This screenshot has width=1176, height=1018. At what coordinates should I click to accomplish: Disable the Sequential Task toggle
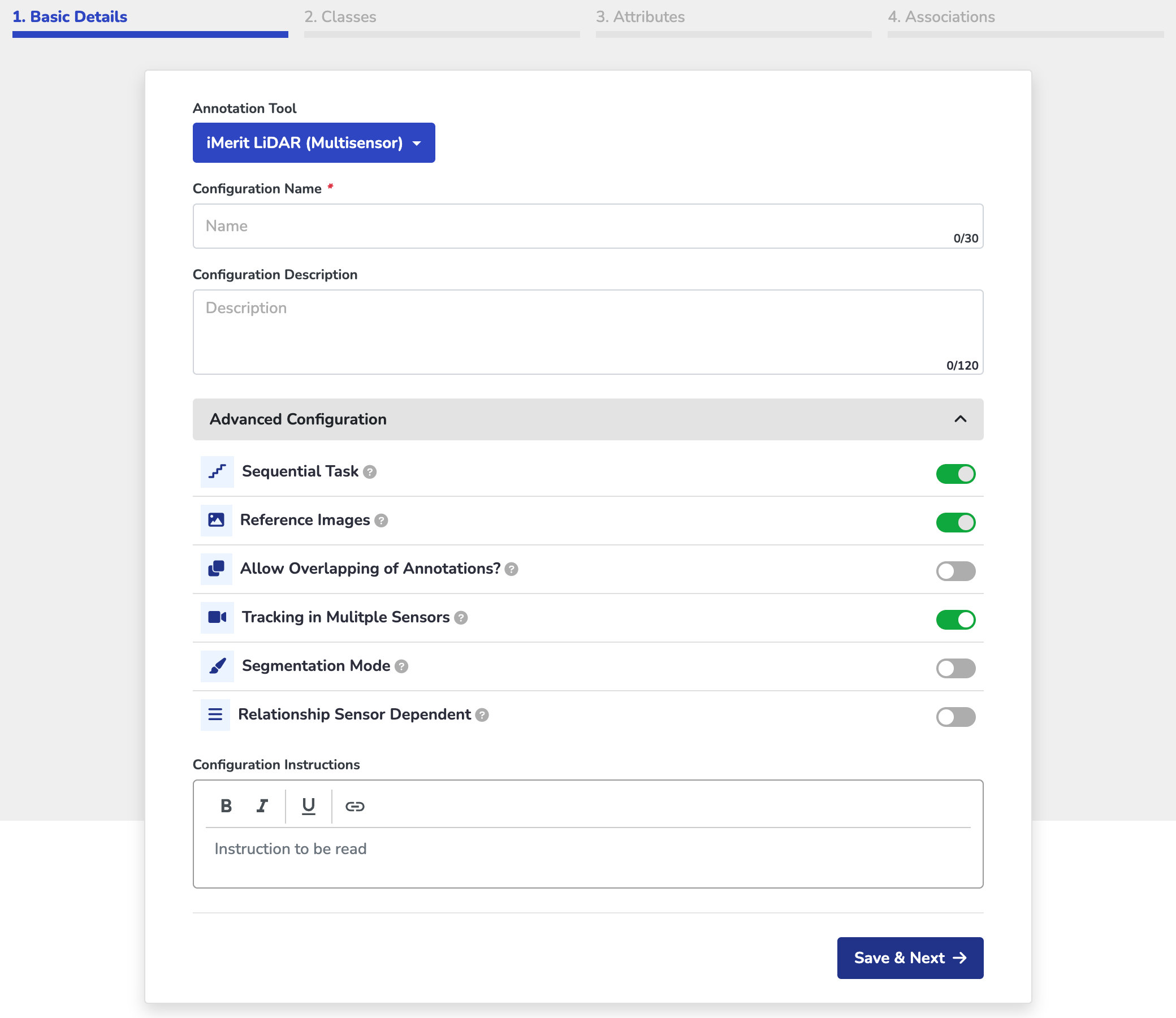(x=955, y=474)
